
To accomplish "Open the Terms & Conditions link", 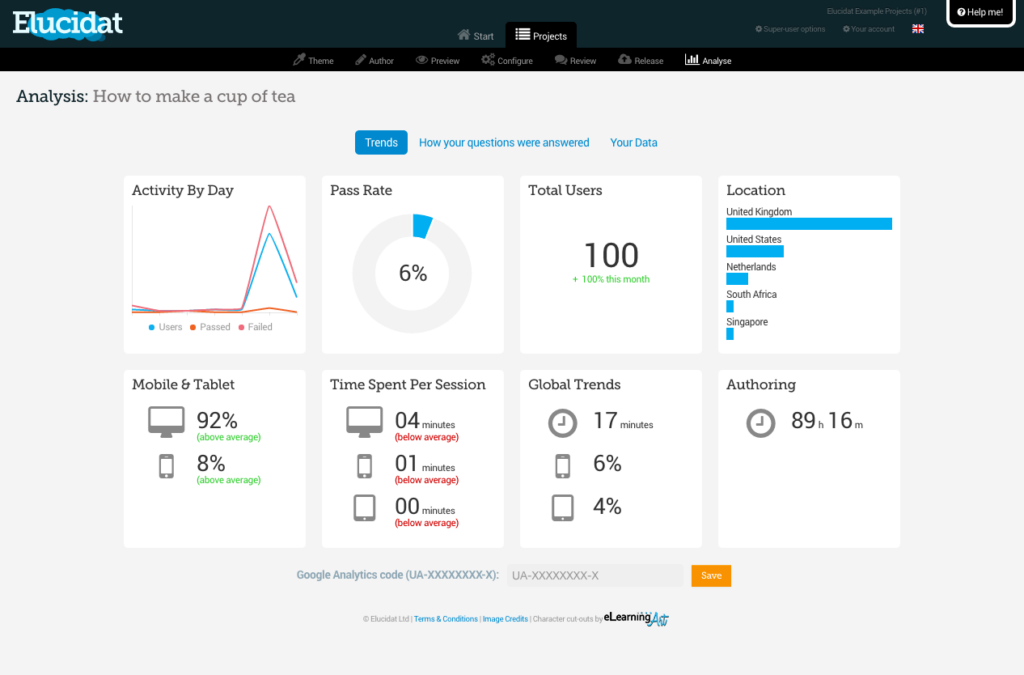I will [x=446, y=619].
